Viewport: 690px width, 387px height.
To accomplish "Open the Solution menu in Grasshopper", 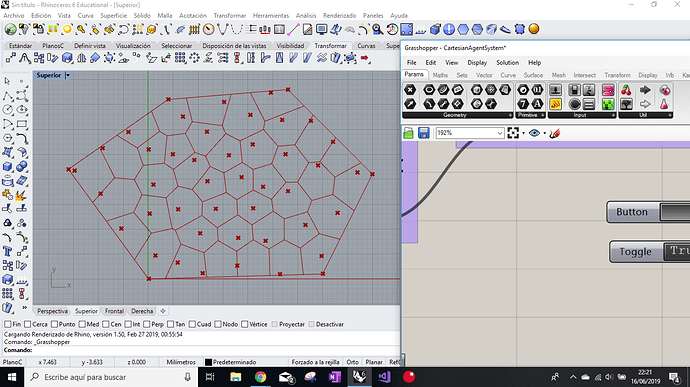I will 507,63.
